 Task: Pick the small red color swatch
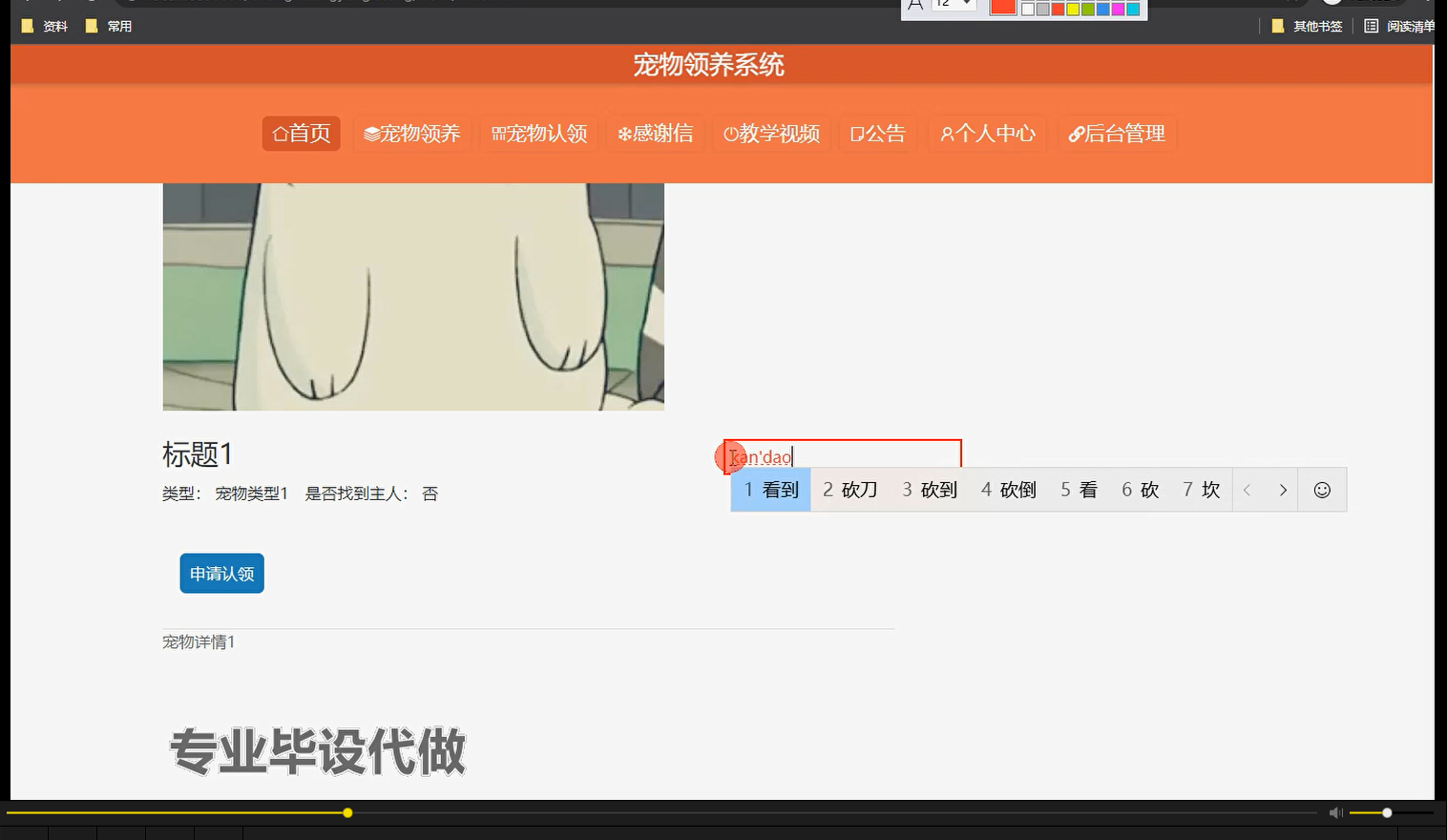1058,9
